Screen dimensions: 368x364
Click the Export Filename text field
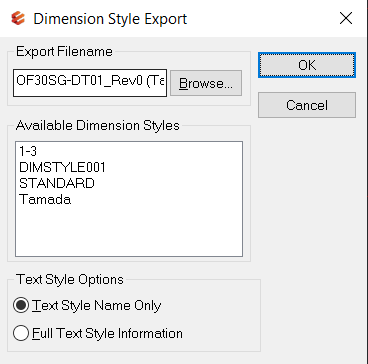coord(90,83)
